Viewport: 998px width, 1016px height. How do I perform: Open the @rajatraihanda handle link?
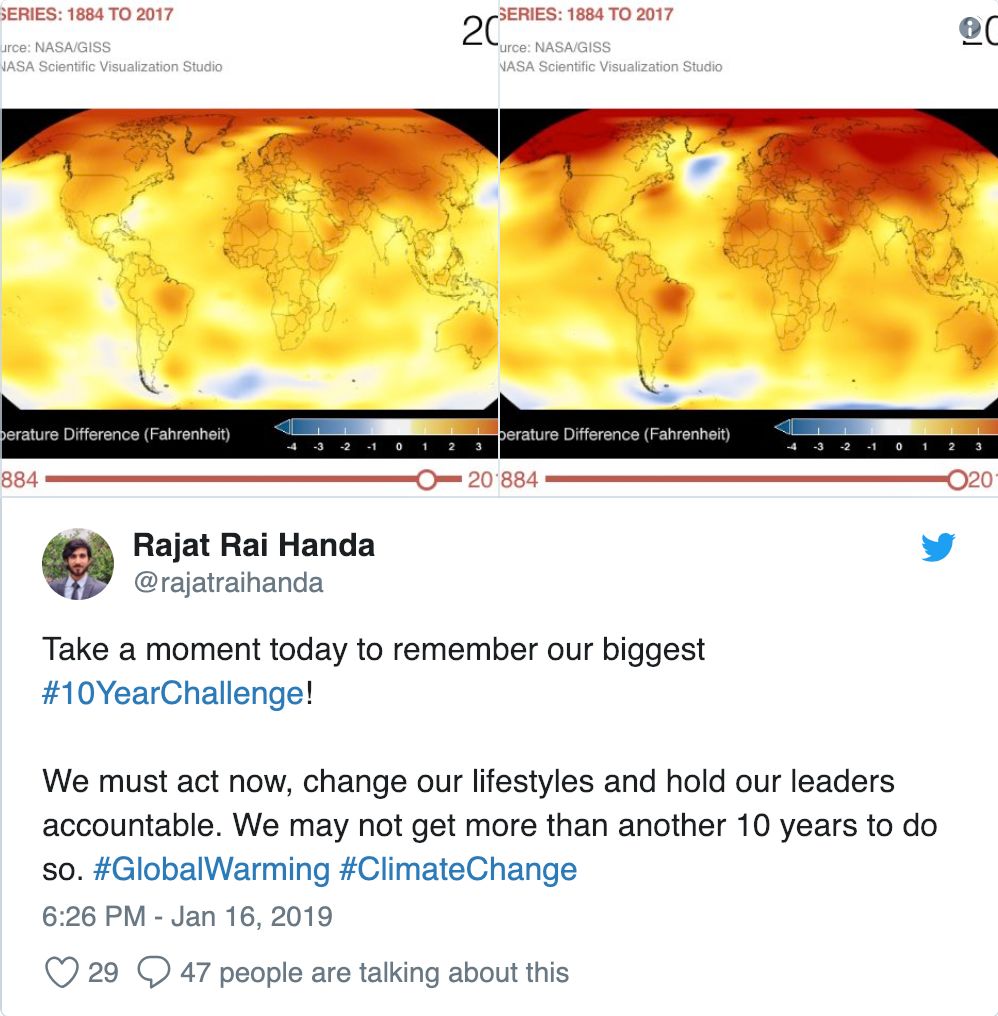[228, 583]
